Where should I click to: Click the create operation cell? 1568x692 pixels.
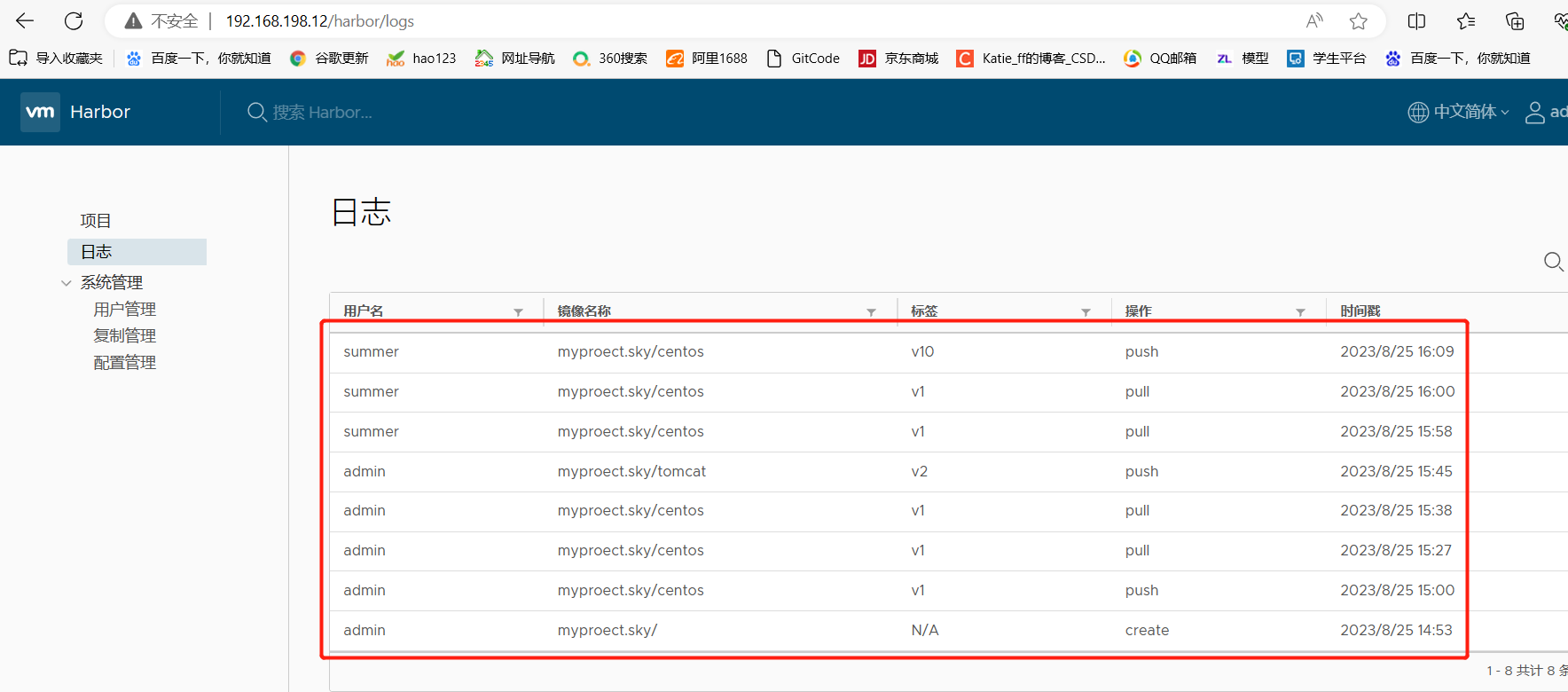(1147, 631)
